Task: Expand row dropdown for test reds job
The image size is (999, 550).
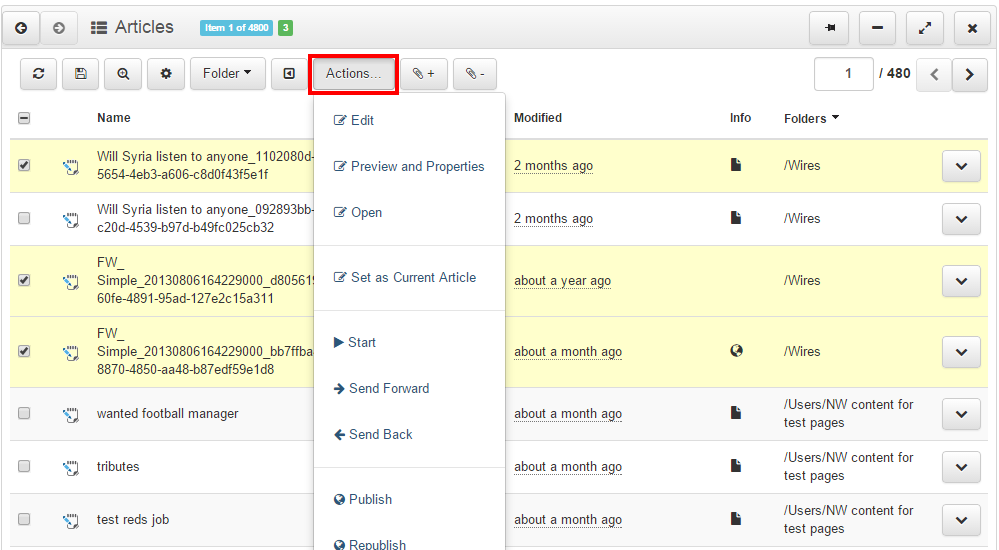Action: (961, 520)
